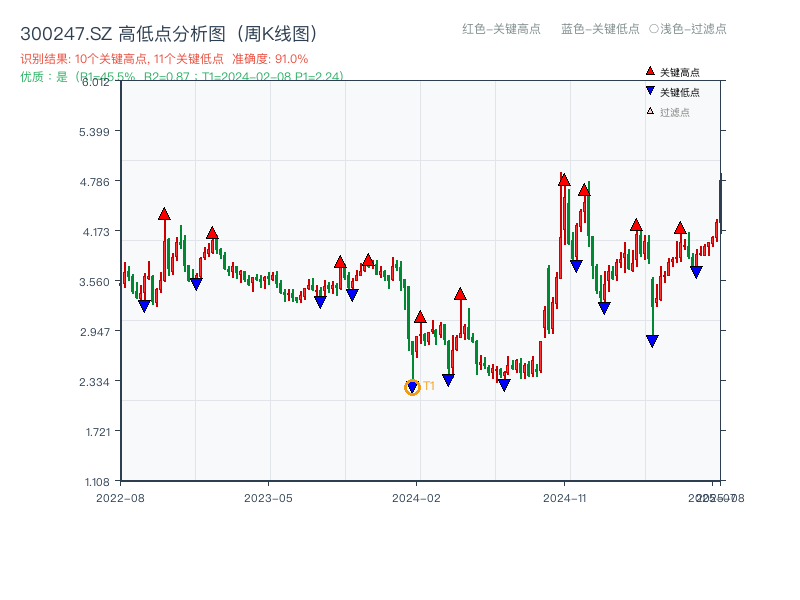This screenshot has height=600, width=800.
Task: Click the blue triangle icon in the legend
Action: 650,92
